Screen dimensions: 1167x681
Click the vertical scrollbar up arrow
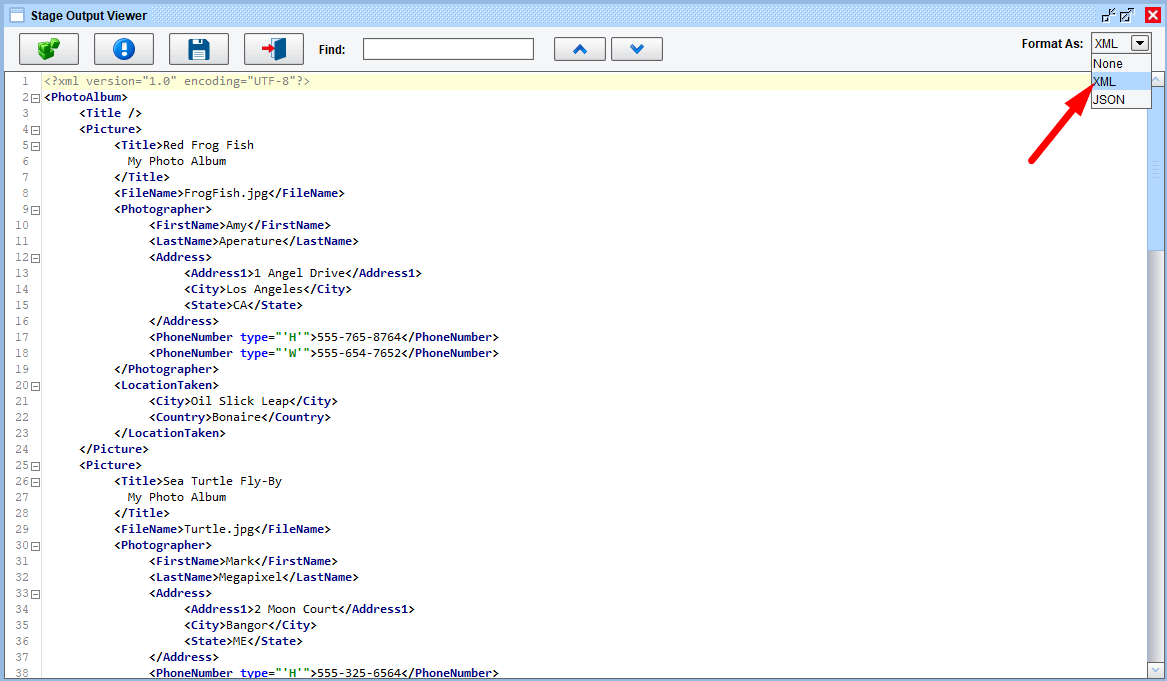click(x=1156, y=79)
